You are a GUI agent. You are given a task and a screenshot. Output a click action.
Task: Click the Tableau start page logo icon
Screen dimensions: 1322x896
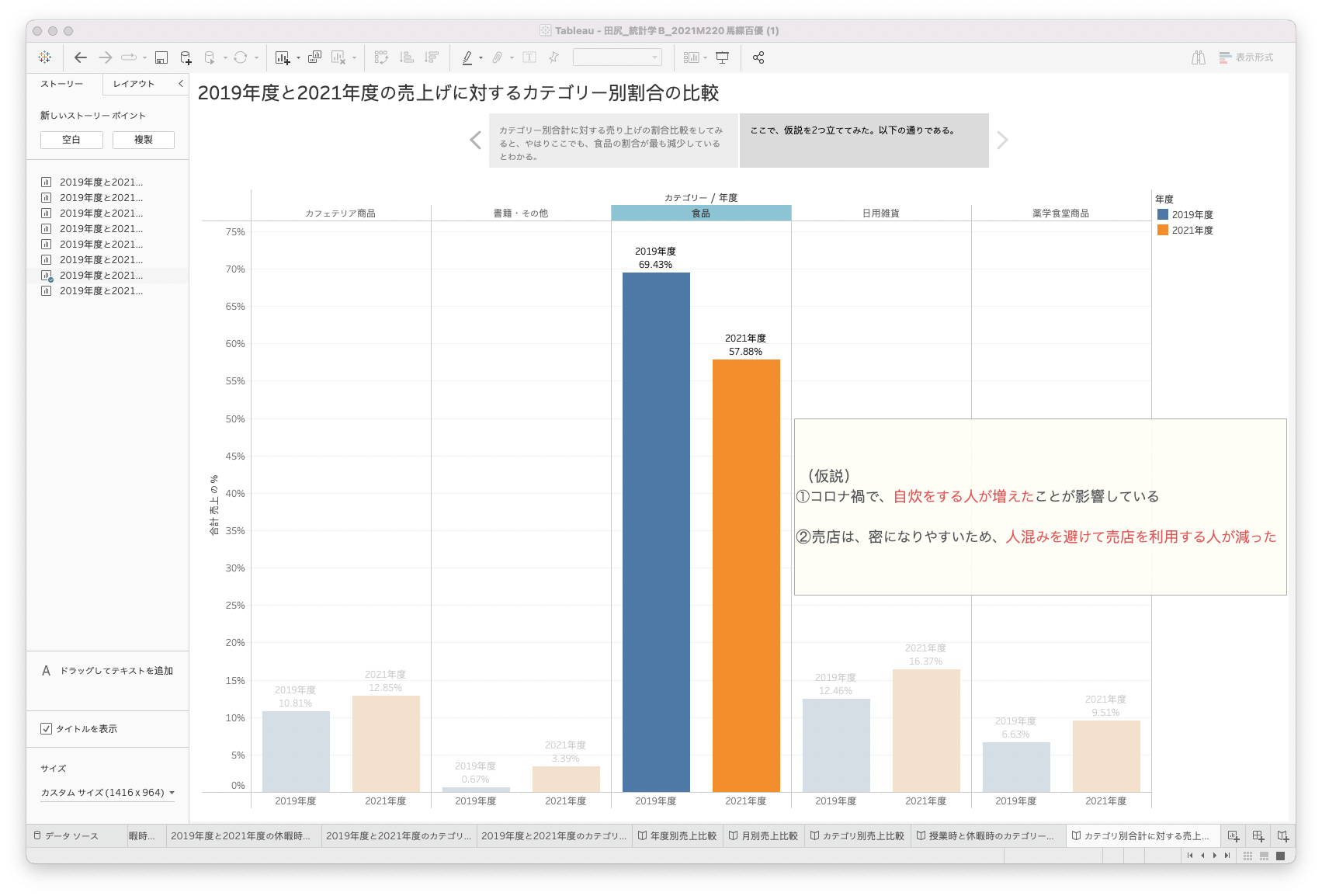[45, 57]
